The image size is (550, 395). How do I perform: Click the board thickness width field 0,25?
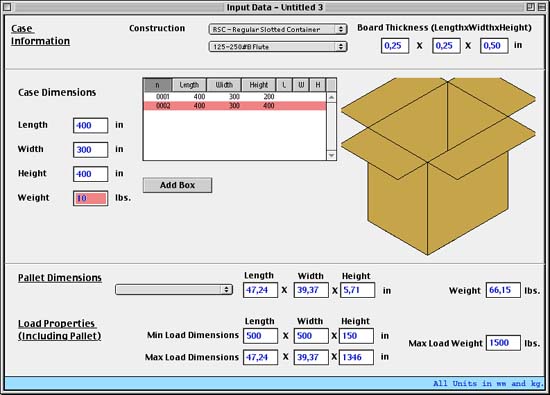tap(446, 46)
